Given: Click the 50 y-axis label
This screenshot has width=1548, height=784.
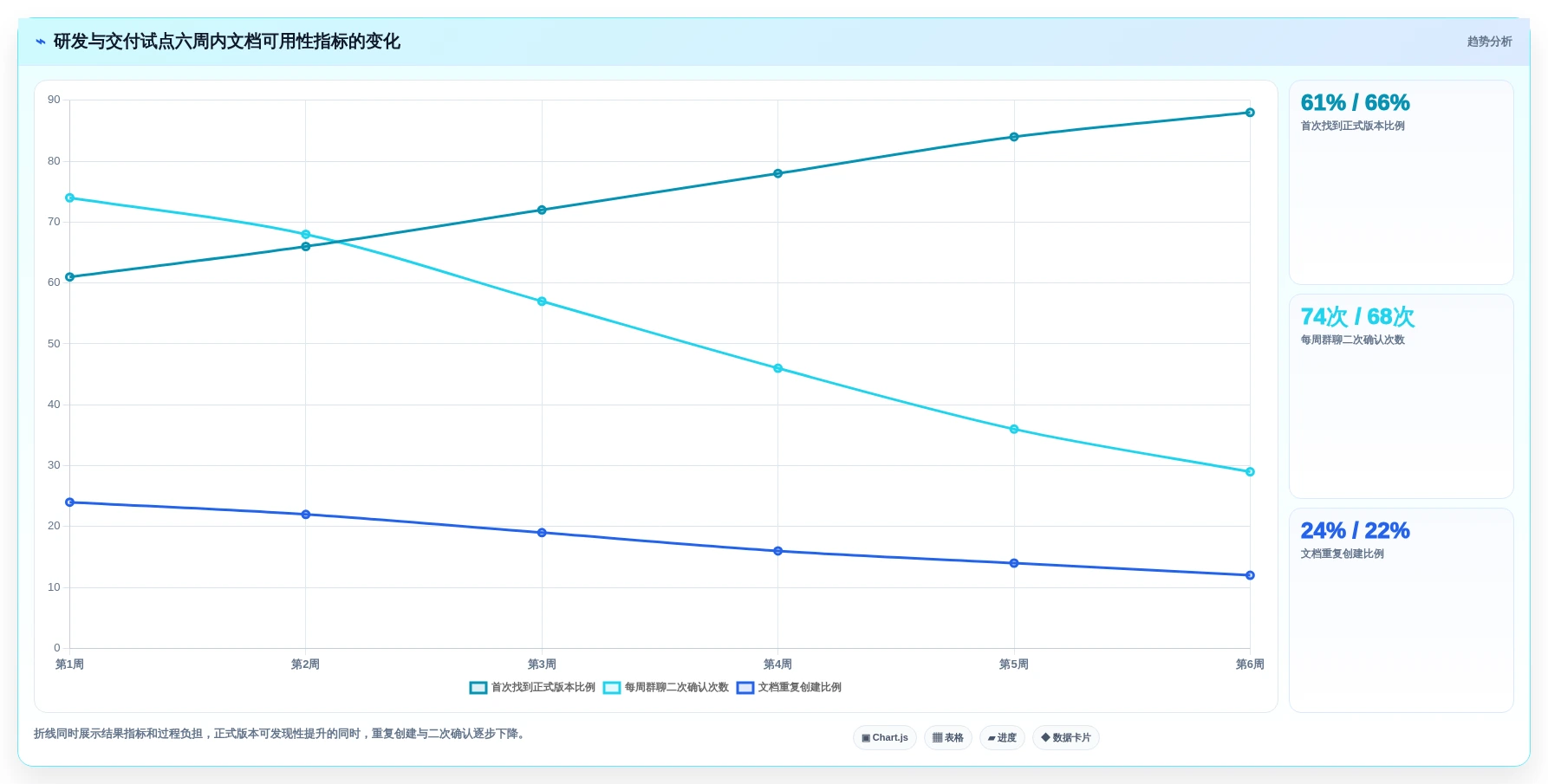Looking at the screenshot, I should click(x=55, y=344).
